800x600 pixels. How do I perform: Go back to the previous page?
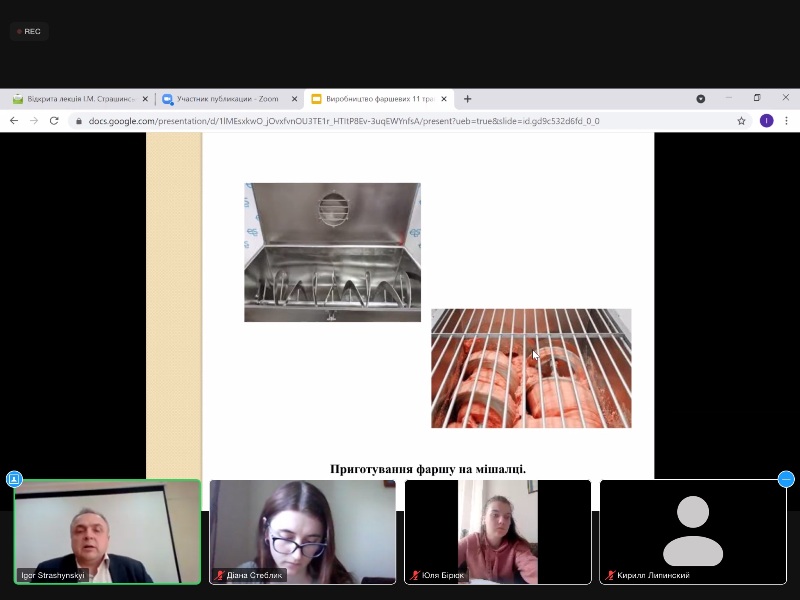[x=14, y=121]
